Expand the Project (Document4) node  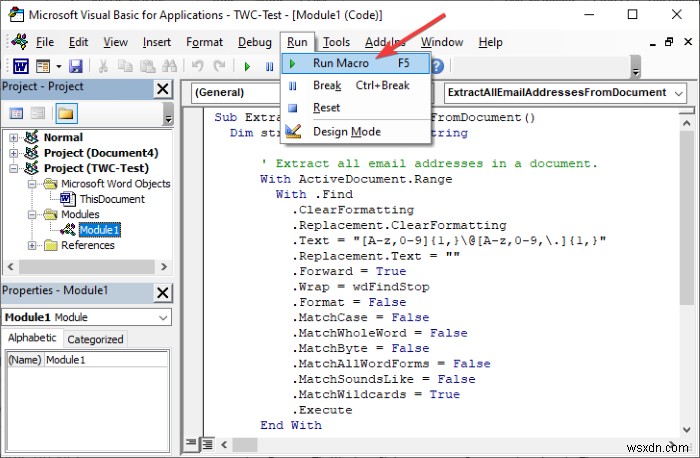pyautogui.click(x=13, y=153)
